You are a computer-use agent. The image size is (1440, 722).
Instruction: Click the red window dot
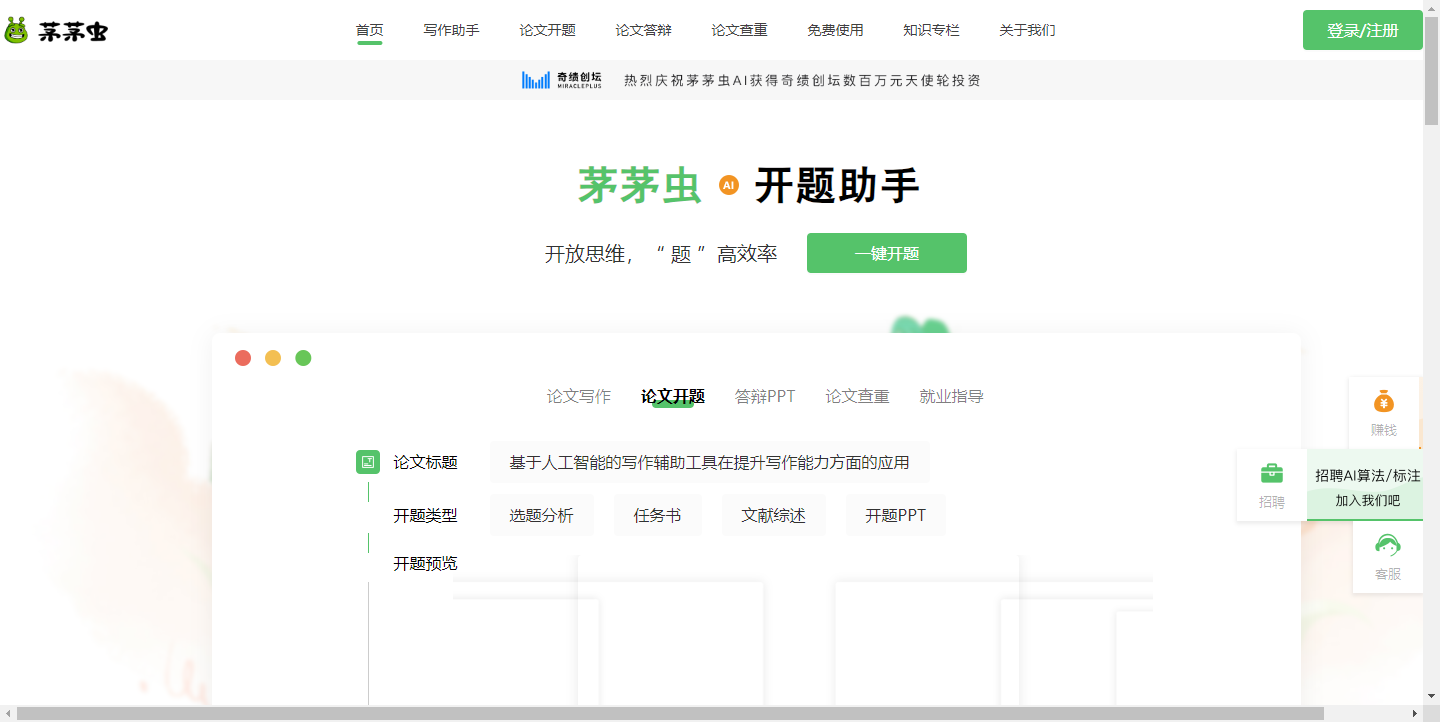[x=243, y=358]
